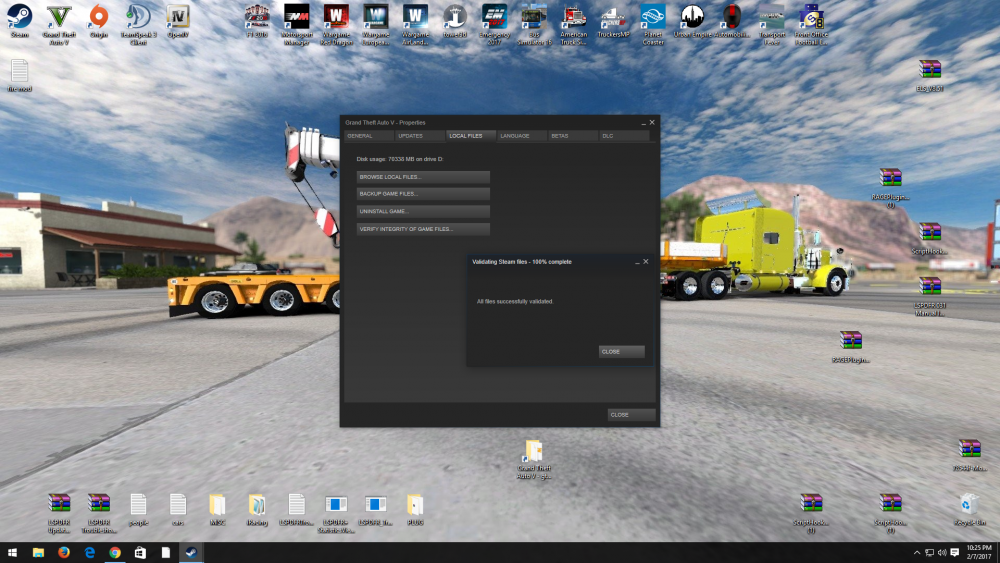Open the Emergency 2017 shortcut
Screen dimensions: 1000x563
click(x=494, y=24)
